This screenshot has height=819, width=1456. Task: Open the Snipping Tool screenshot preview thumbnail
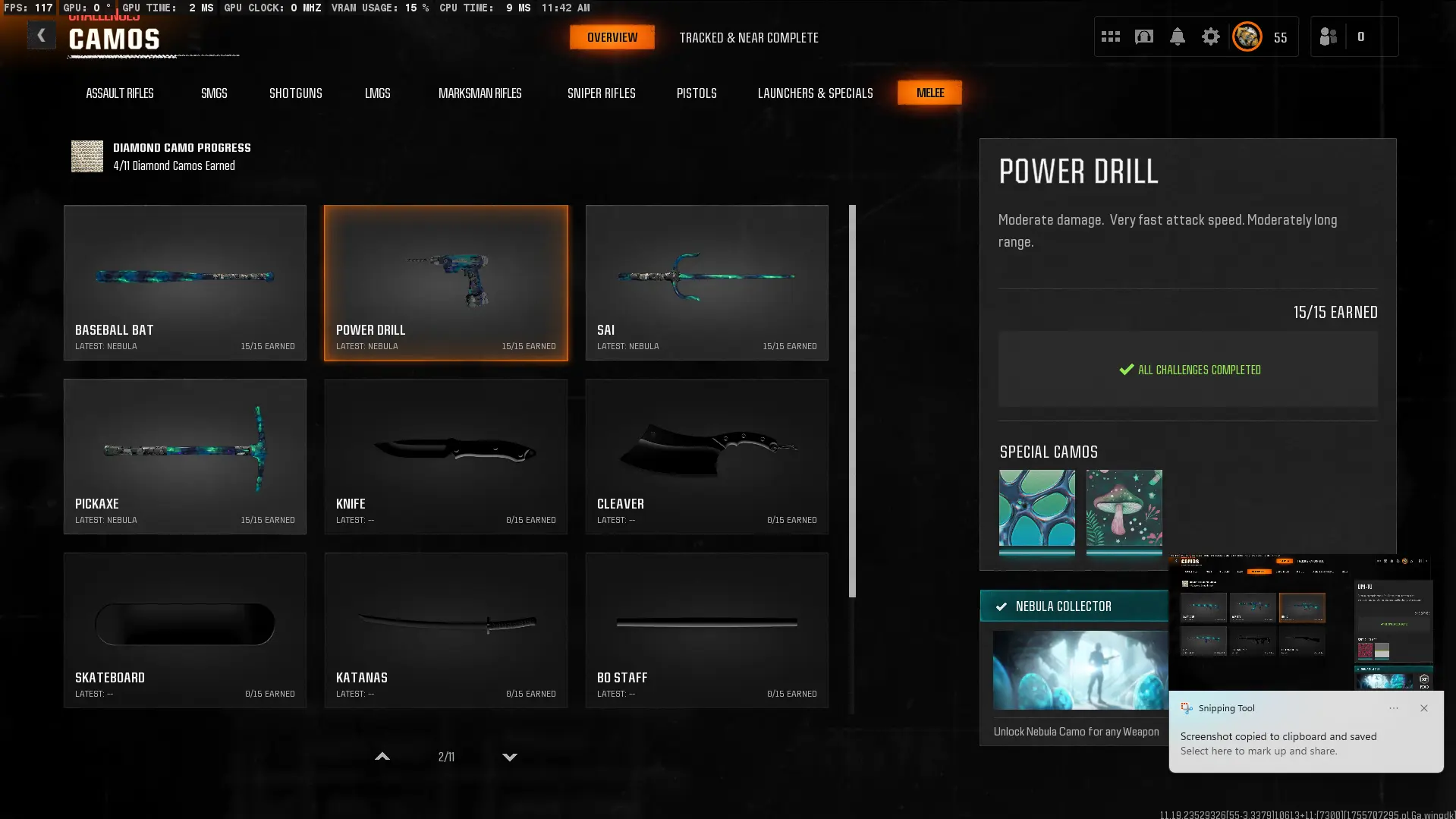1305,623
